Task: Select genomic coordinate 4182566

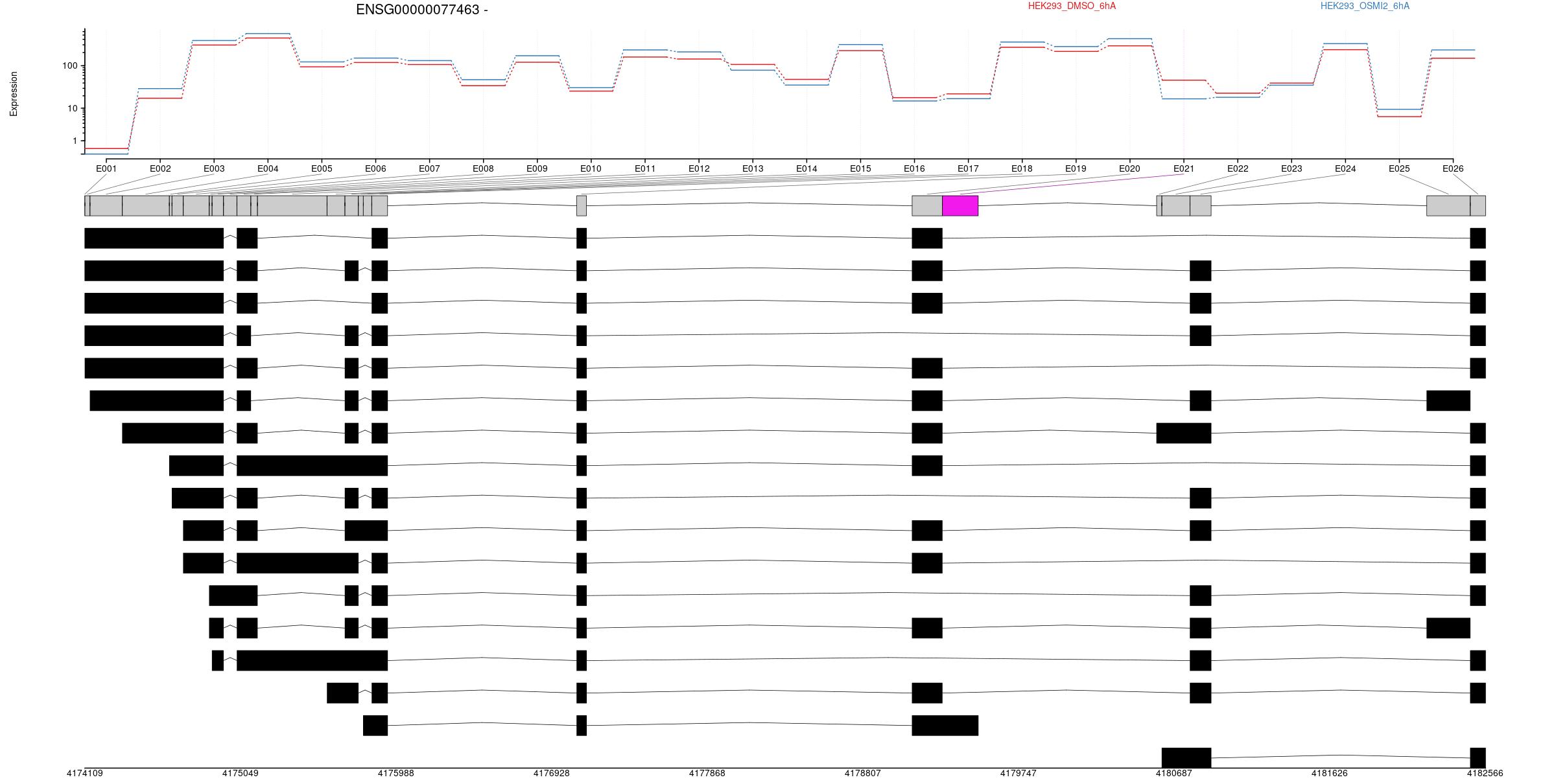Action: [x=1485, y=773]
